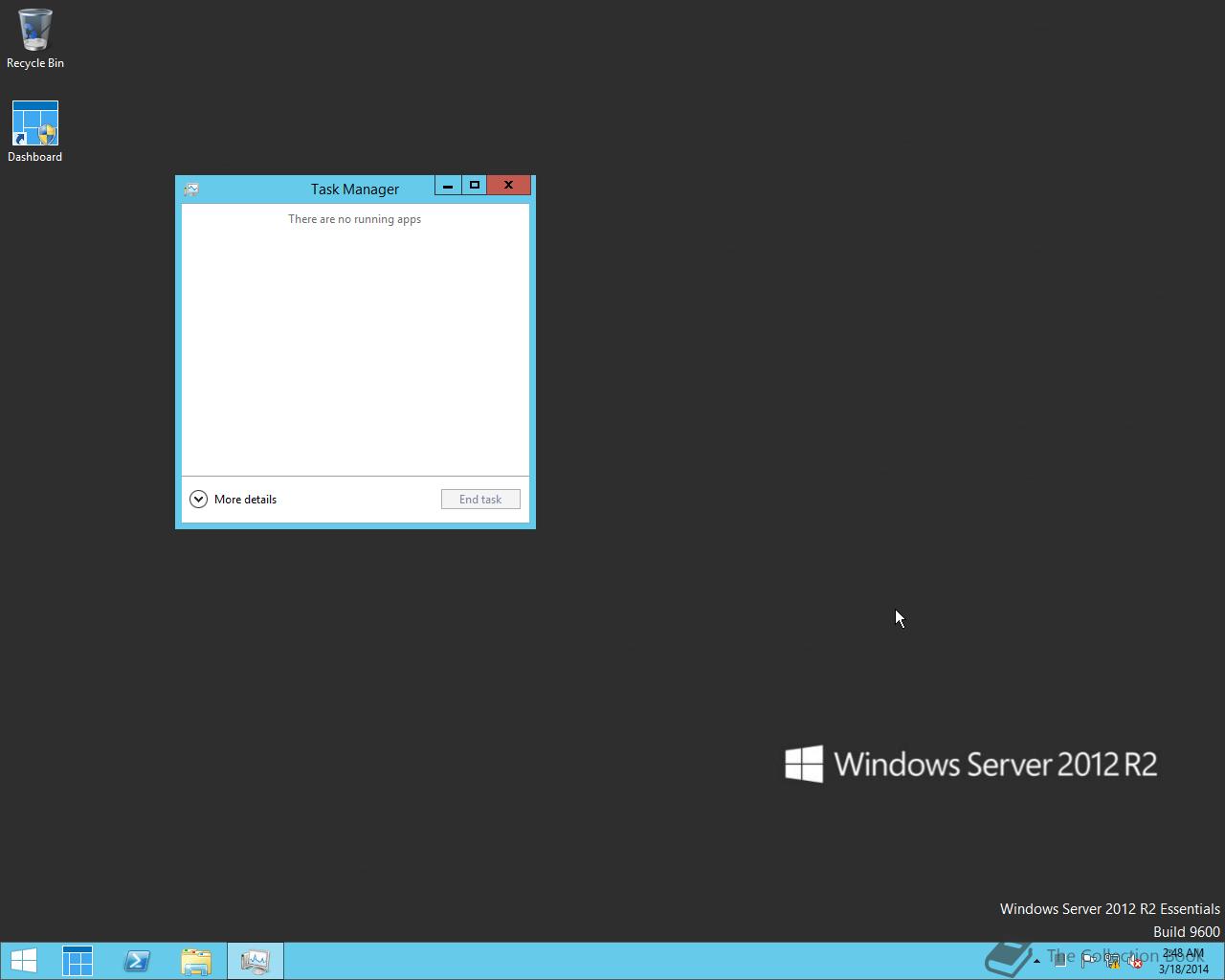This screenshot has height=980, width=1225.
Task: Click Task Manager title bar icon
Action: [x=191, y=189]
